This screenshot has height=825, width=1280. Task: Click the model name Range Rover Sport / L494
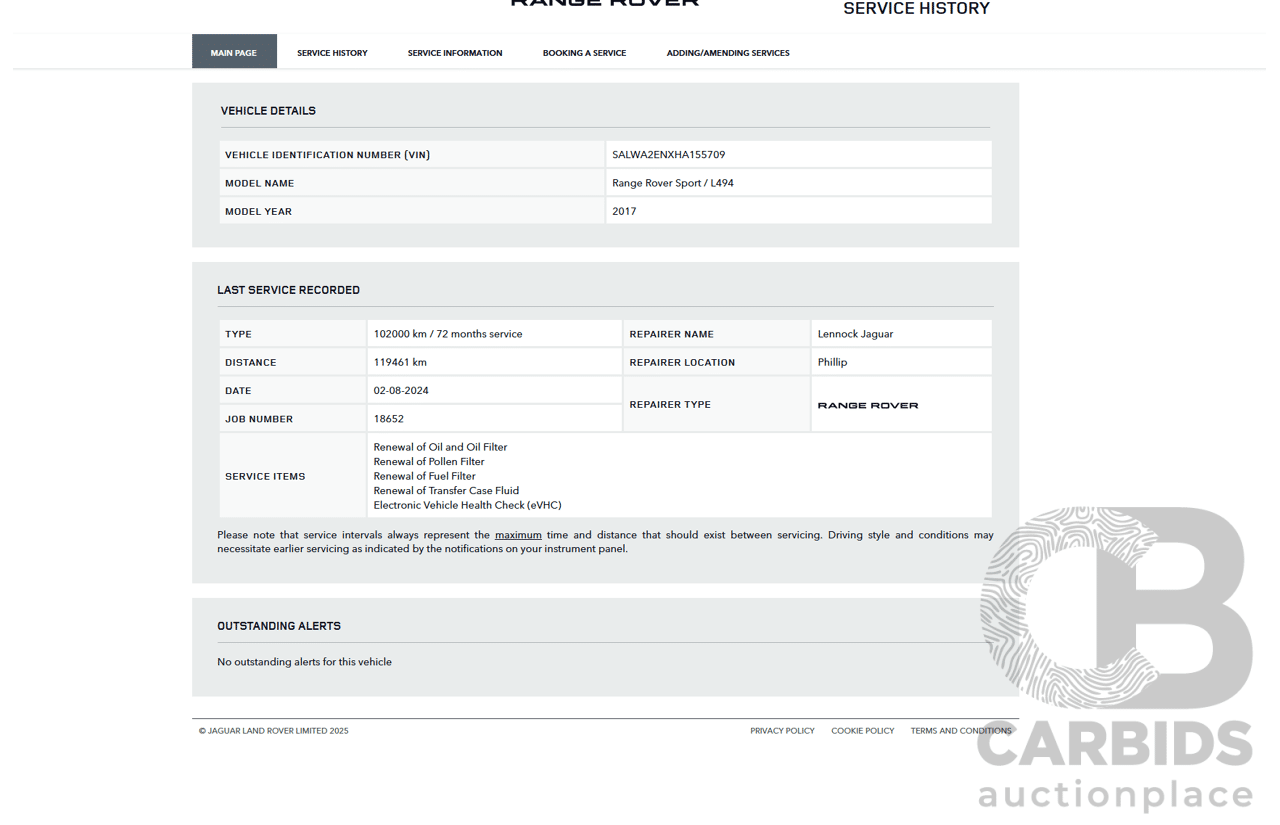click(673, 183)
